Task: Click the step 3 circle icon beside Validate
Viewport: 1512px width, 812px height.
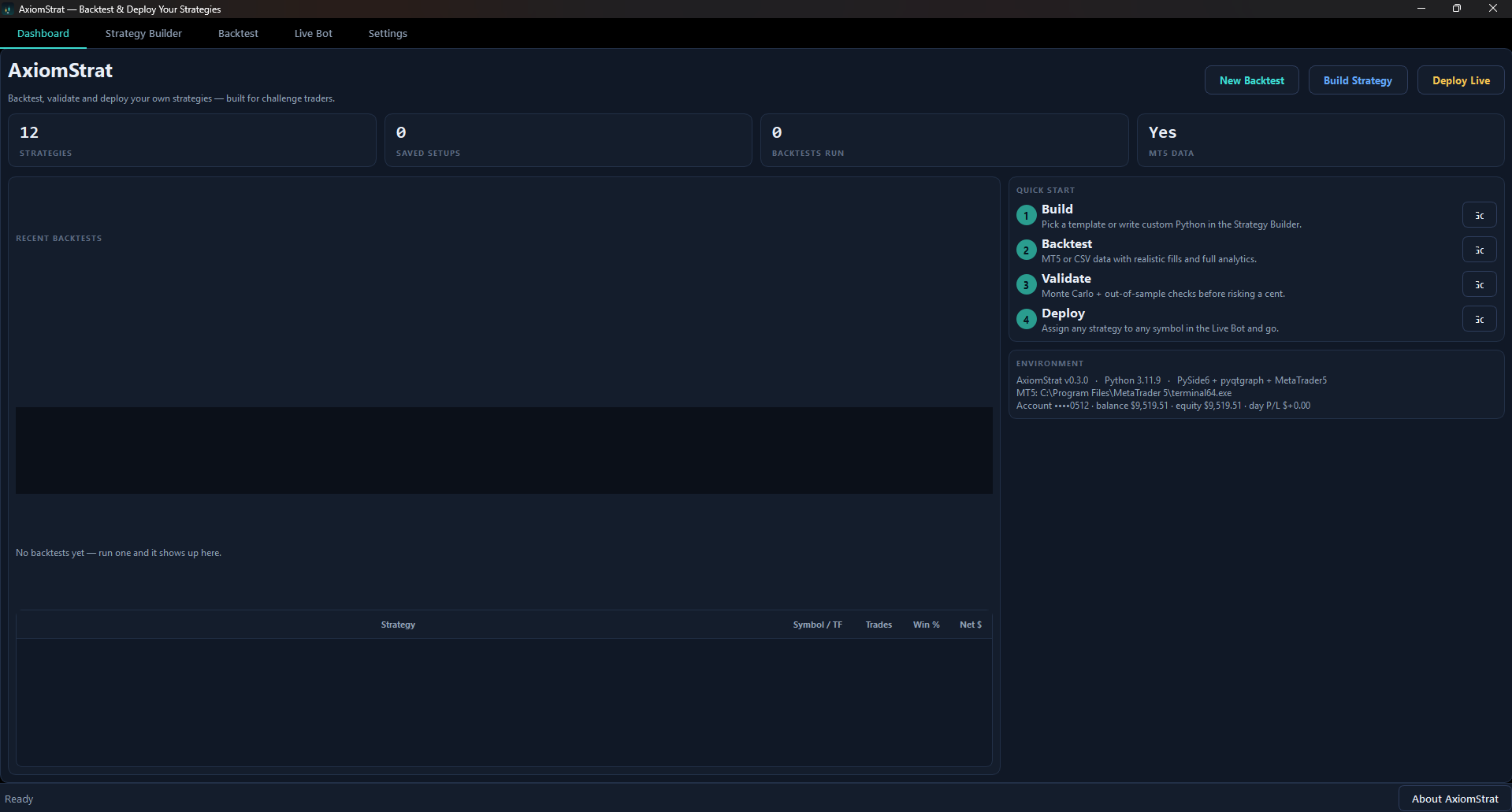Action: click(1026, 284)
